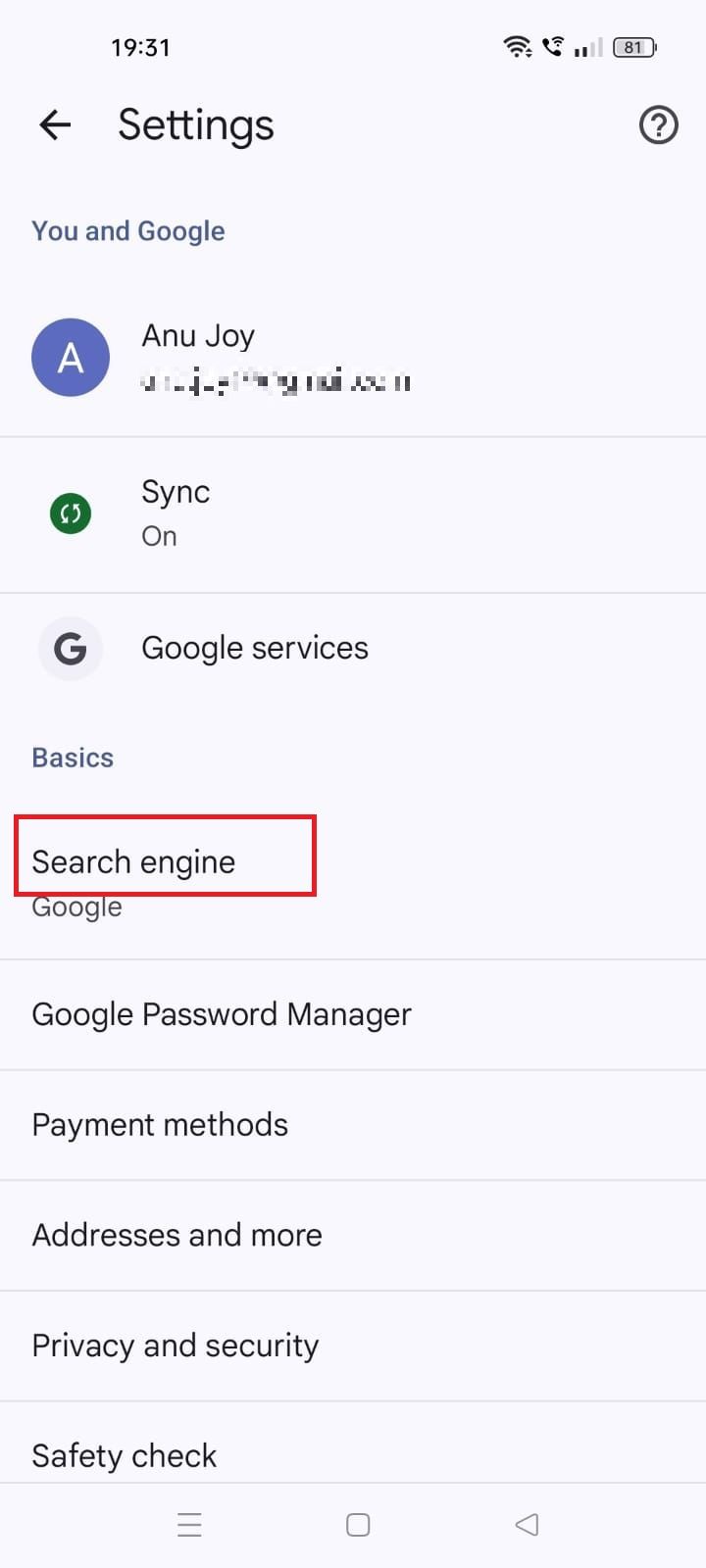Select the cellular signal strength icon

coord(589,47)
